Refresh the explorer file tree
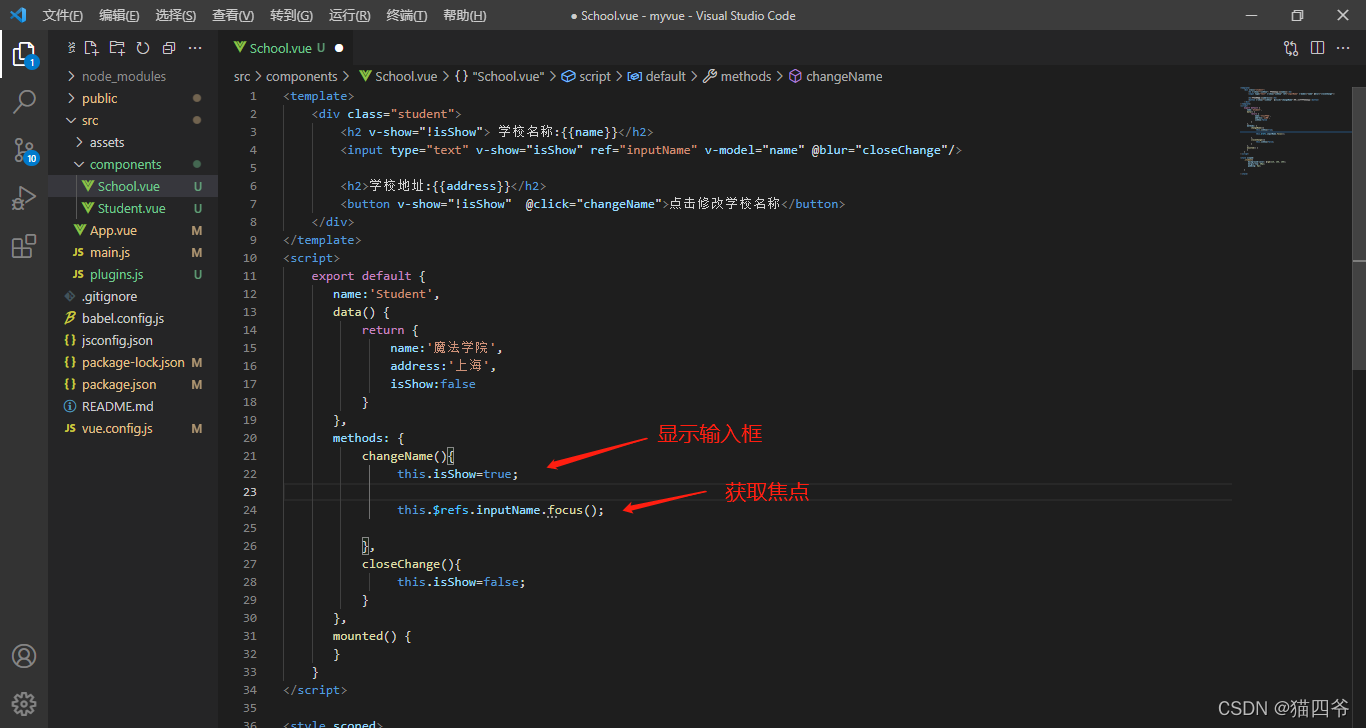Screen dimensions: 1366x728 pos(143,48)
